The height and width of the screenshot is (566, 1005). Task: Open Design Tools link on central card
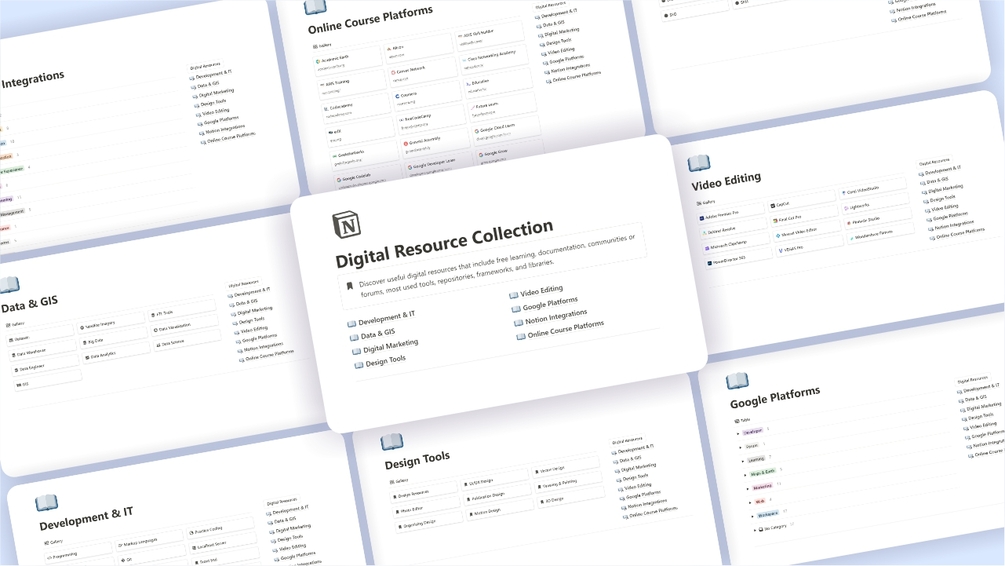coord(385,362)
